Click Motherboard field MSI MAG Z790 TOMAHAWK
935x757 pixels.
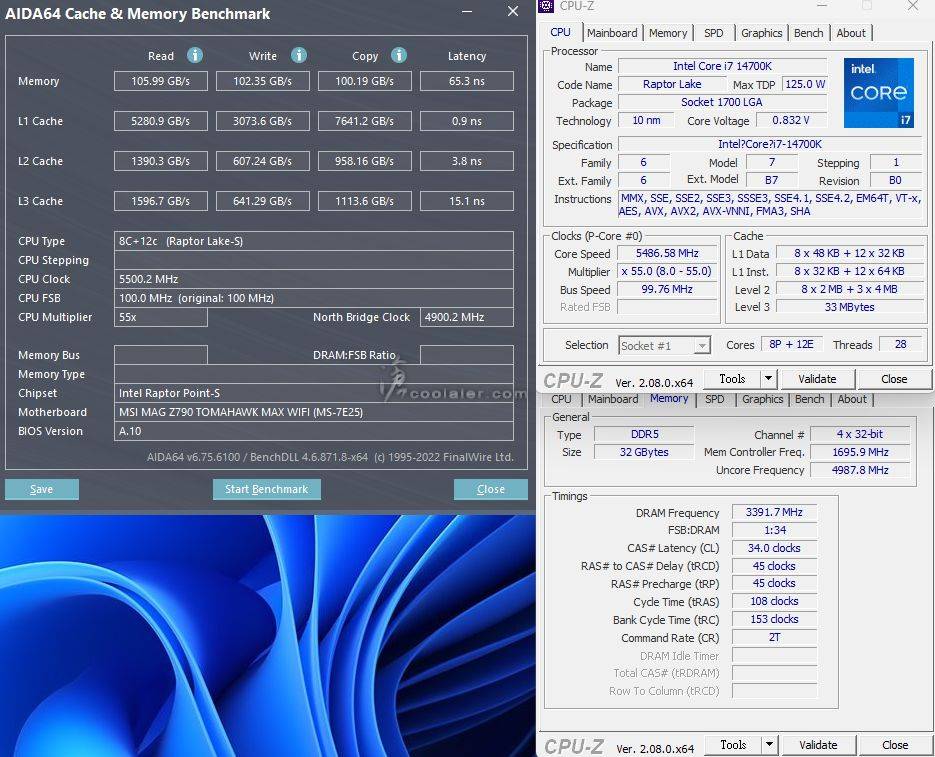[314, 412]
